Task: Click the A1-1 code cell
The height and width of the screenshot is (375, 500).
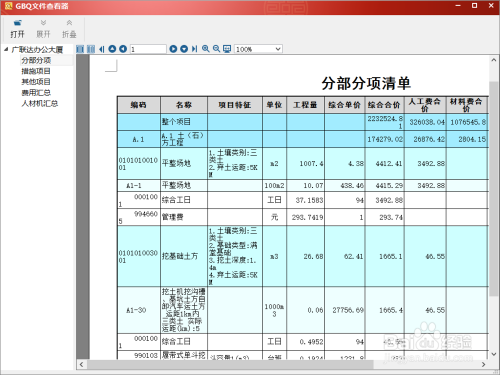Action: [x=139, y=186]
